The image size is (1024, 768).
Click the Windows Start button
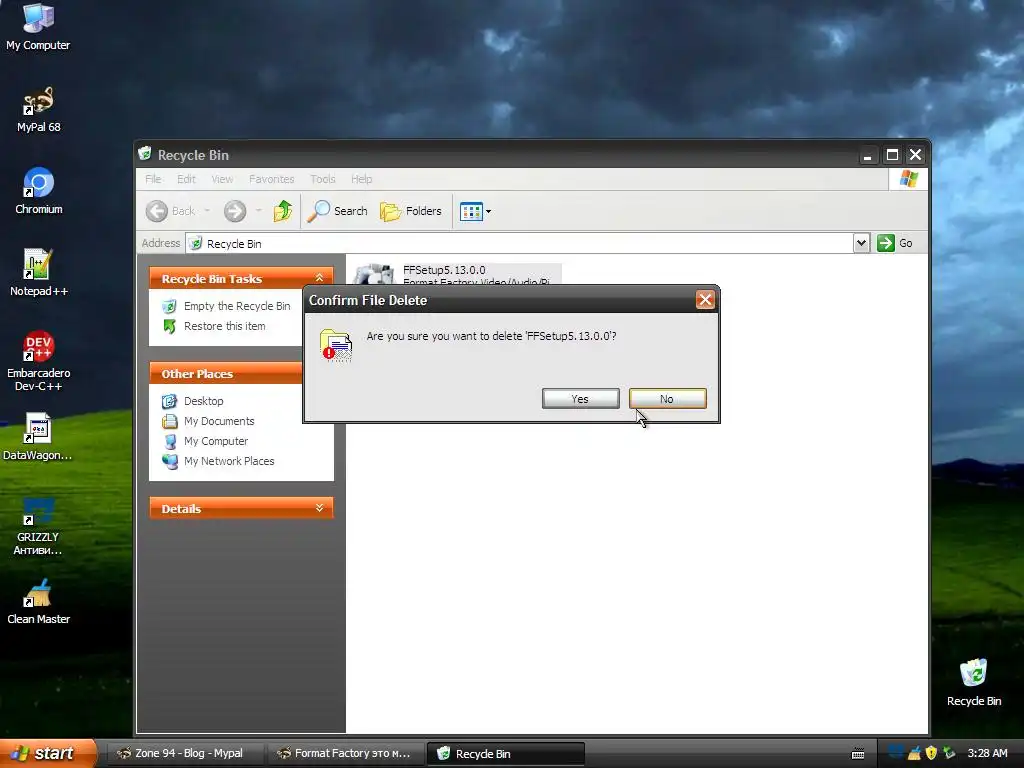46,753
